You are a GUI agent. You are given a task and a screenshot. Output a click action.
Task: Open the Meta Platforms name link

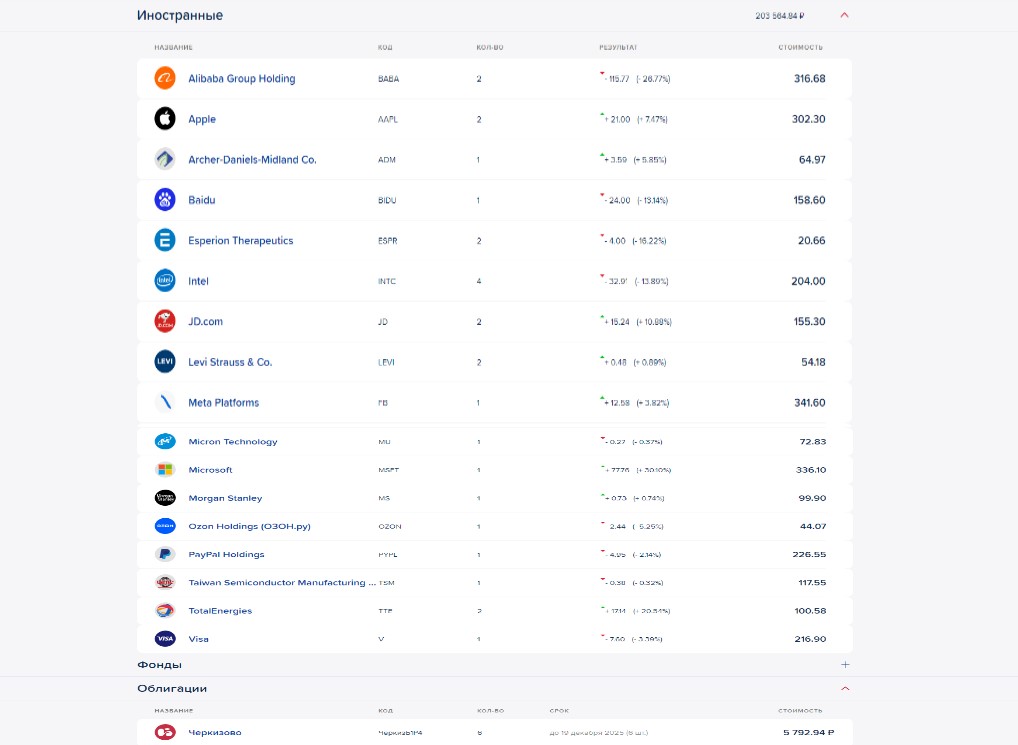[223, 402]
